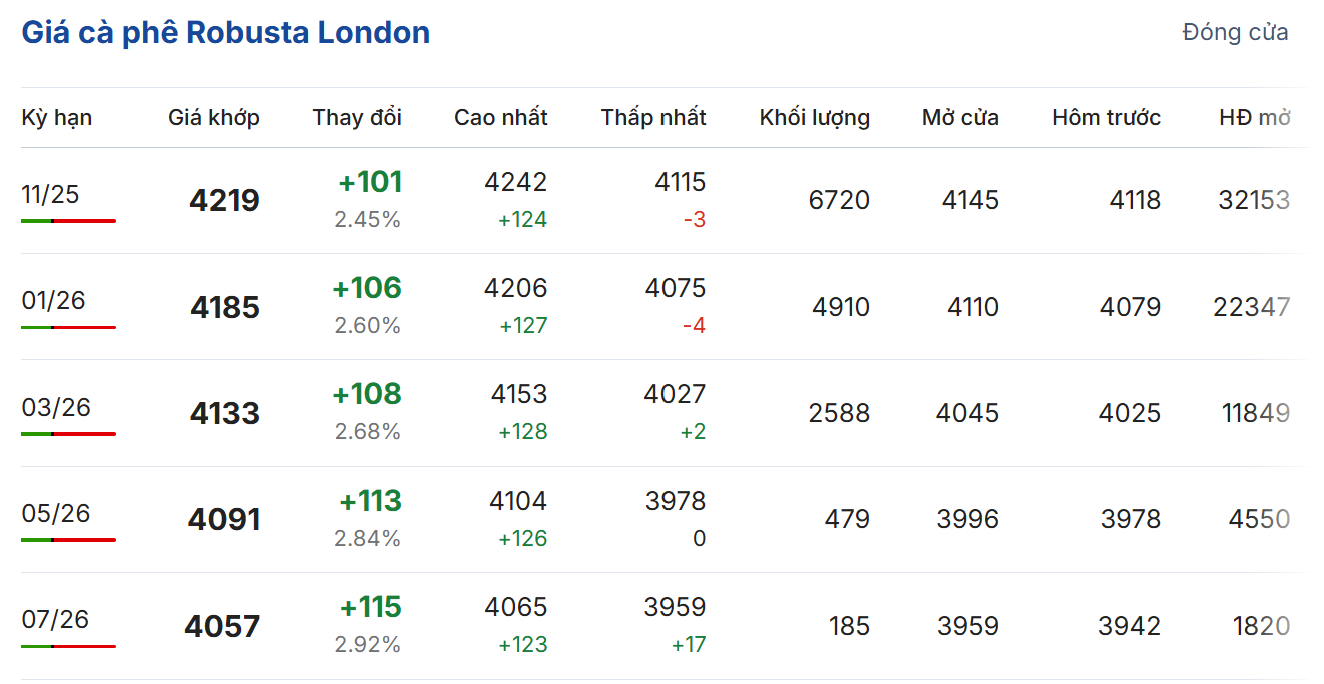This screenshot has width=1324, height=684.
Task: Open the 11/25 contract term
Action: pos(50,194)
